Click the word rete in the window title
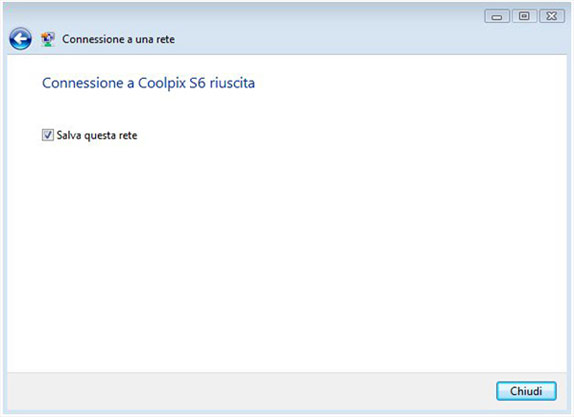The height and width of the screenshot is (417, 574). [x=165, y=39]
